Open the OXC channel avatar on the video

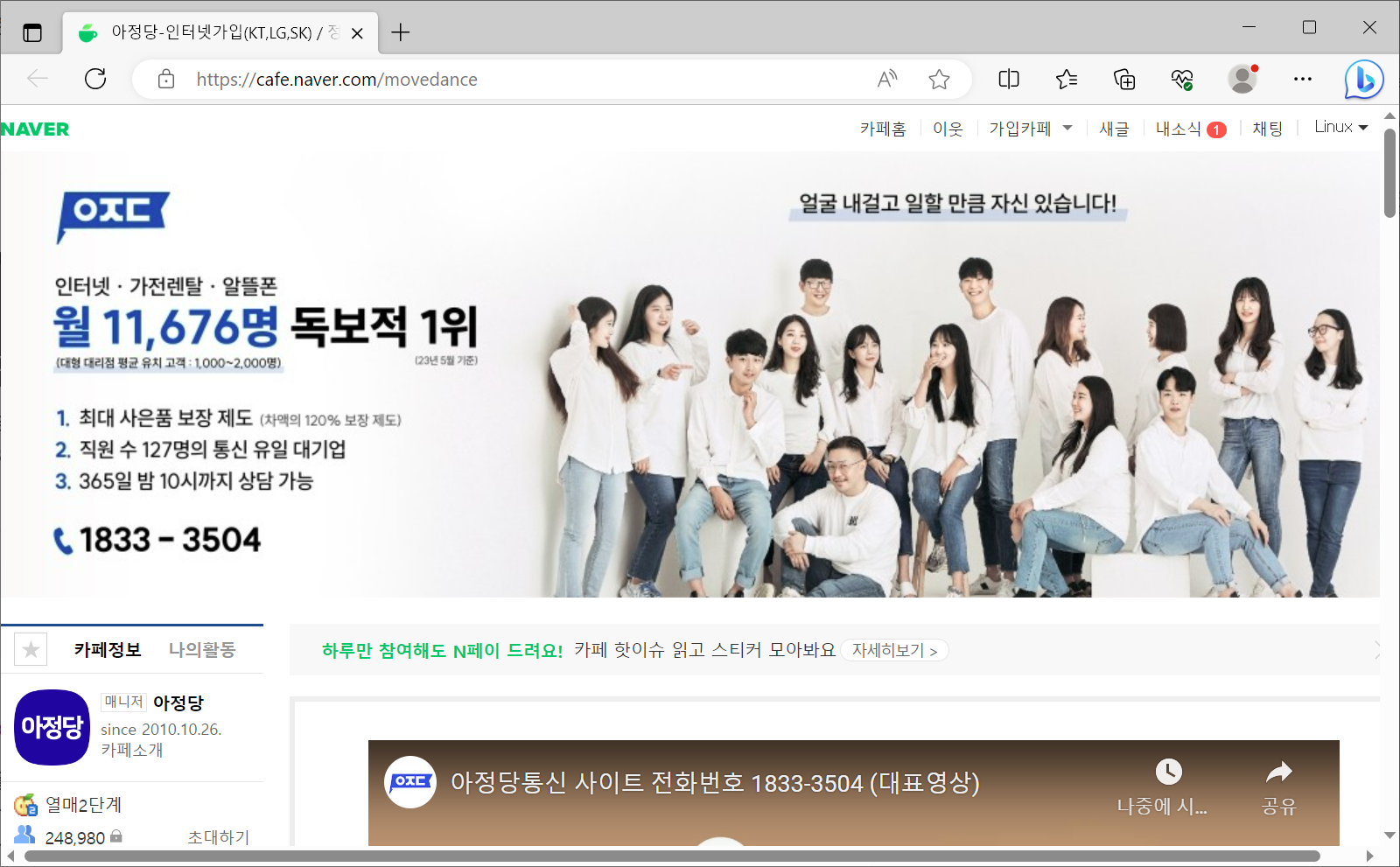tap(410, 781)
